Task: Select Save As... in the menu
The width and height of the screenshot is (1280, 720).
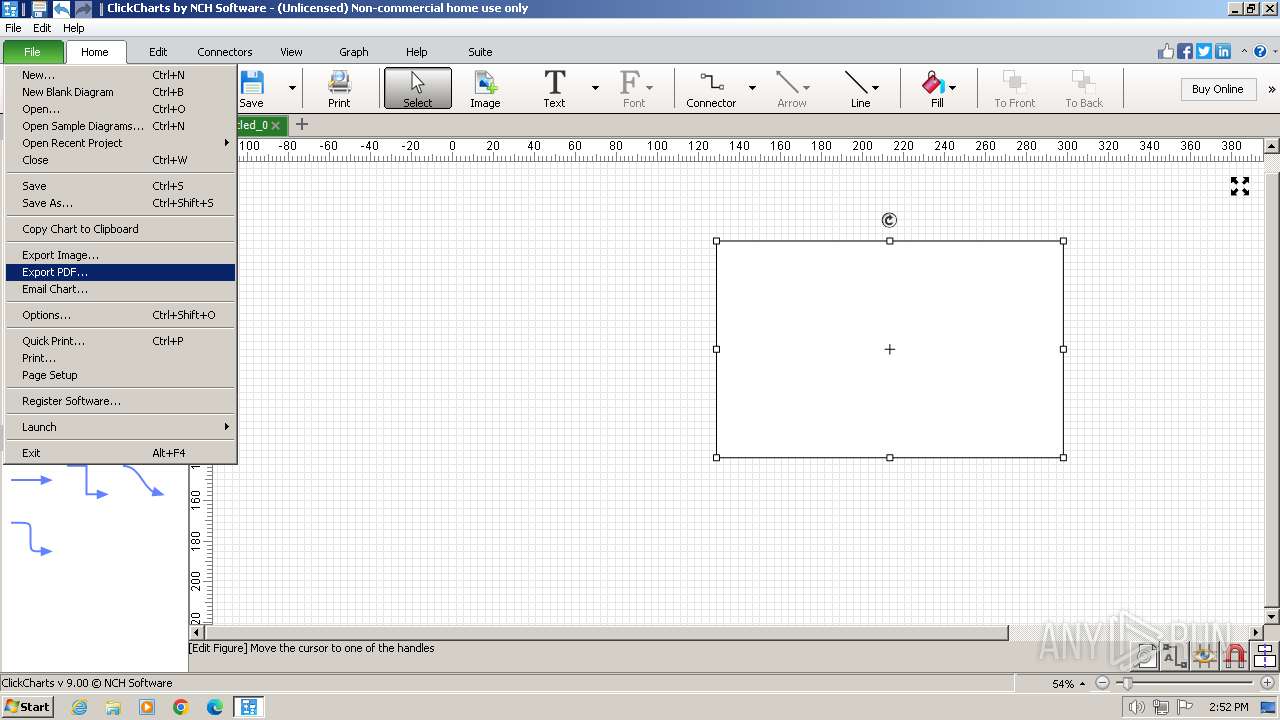Action: [x=120, y=203]
